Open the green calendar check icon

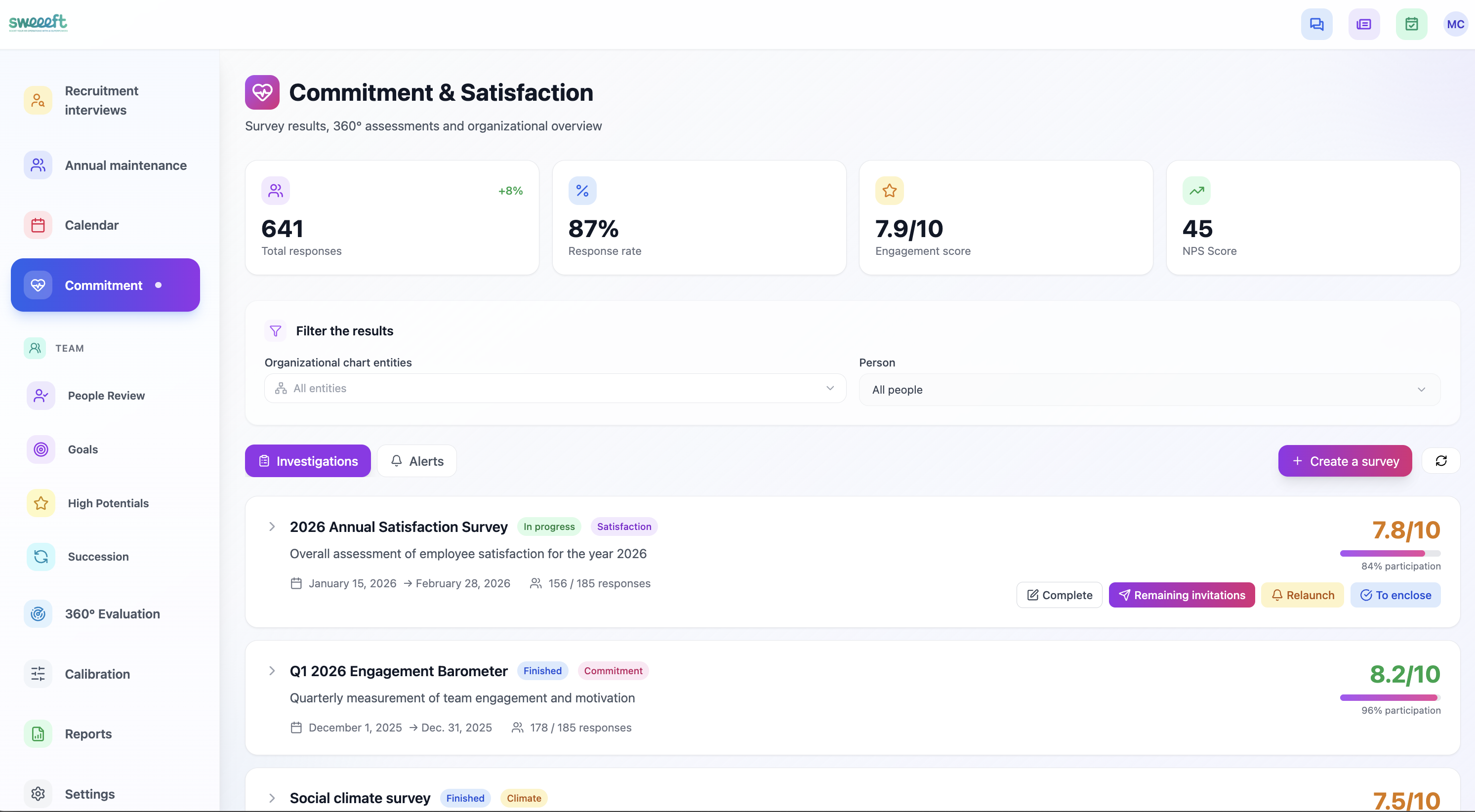[1412, 24]
